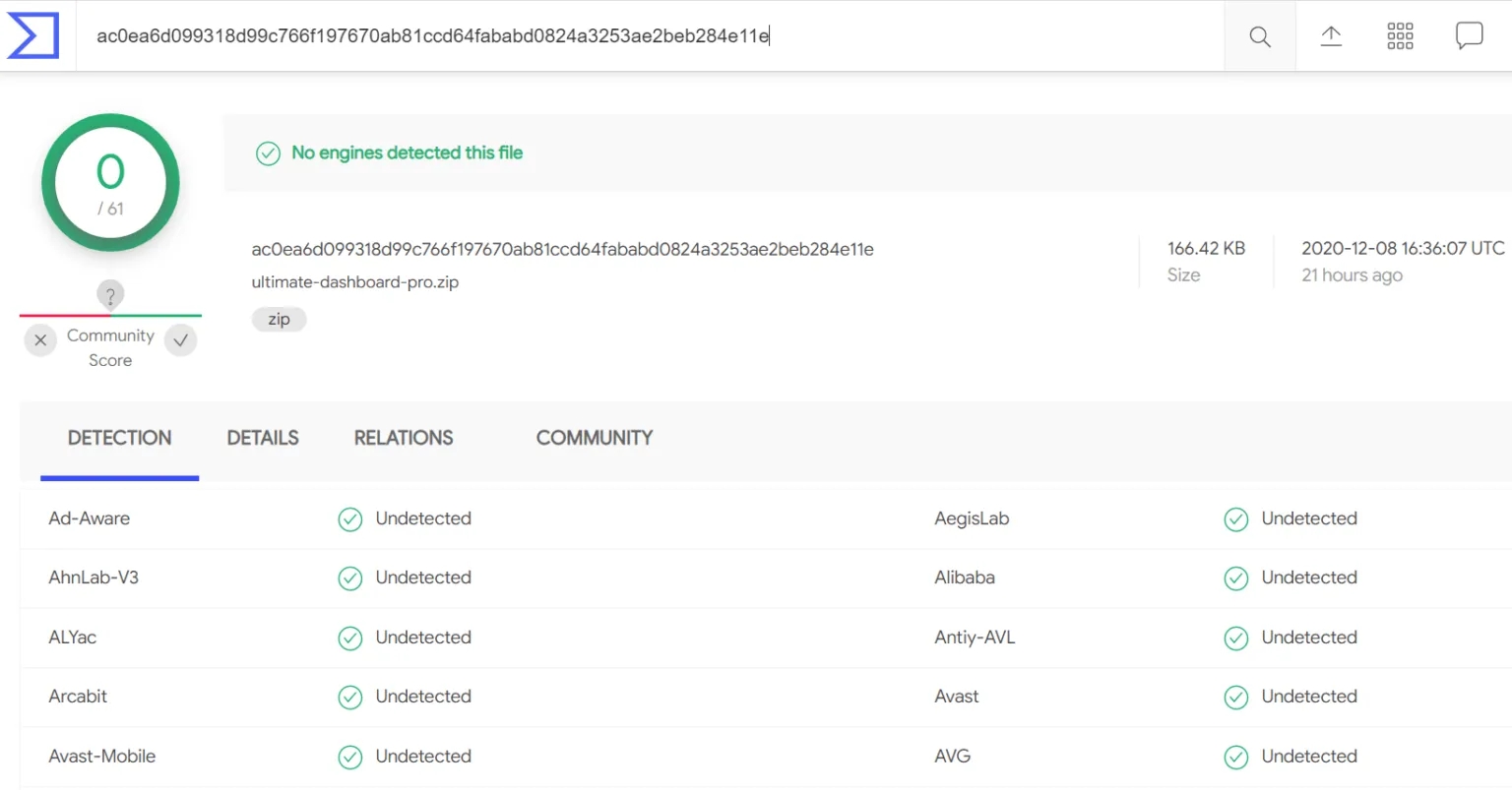Click the Ad-Aware undetected check icon
1512x790 pixels.
click(x=350, y=519)
